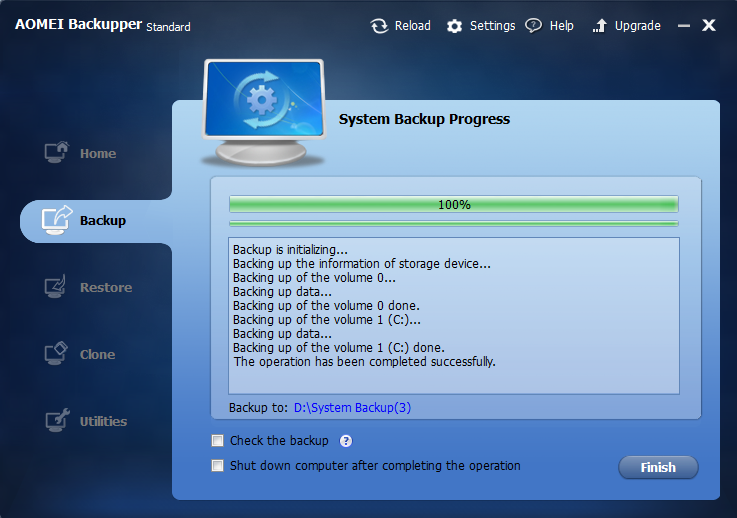Tick Shut down computer after completing checkbox
Screen dimensions: 737x518
[217, 465]
